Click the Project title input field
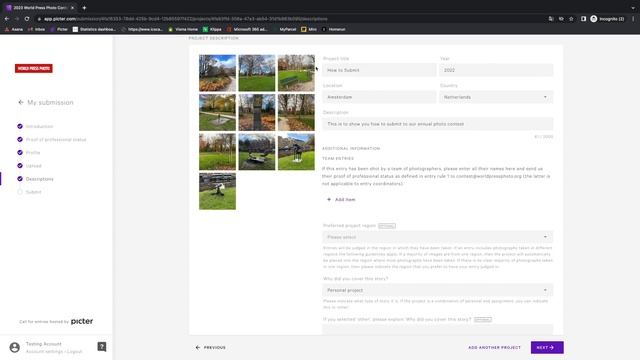This screenshot has height=360, width=640. click(x=379, y=70)
